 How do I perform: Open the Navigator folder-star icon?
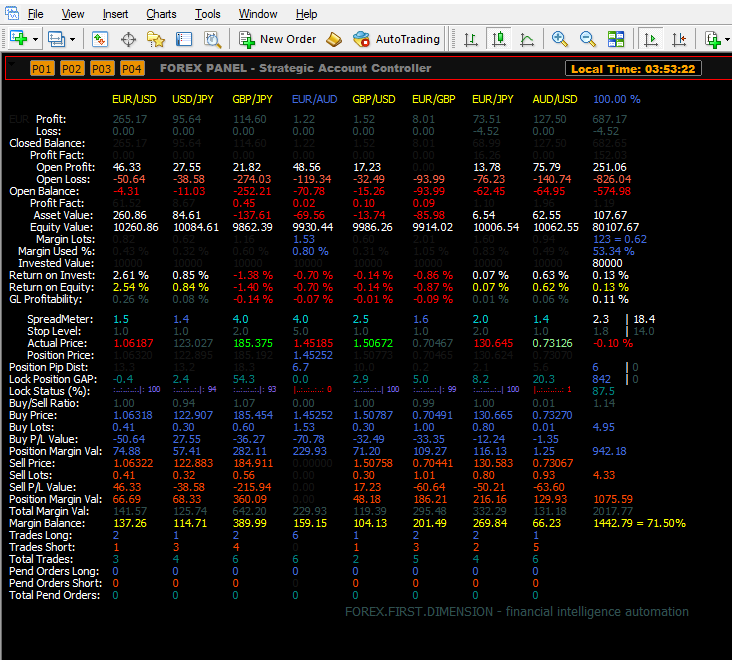156,39
